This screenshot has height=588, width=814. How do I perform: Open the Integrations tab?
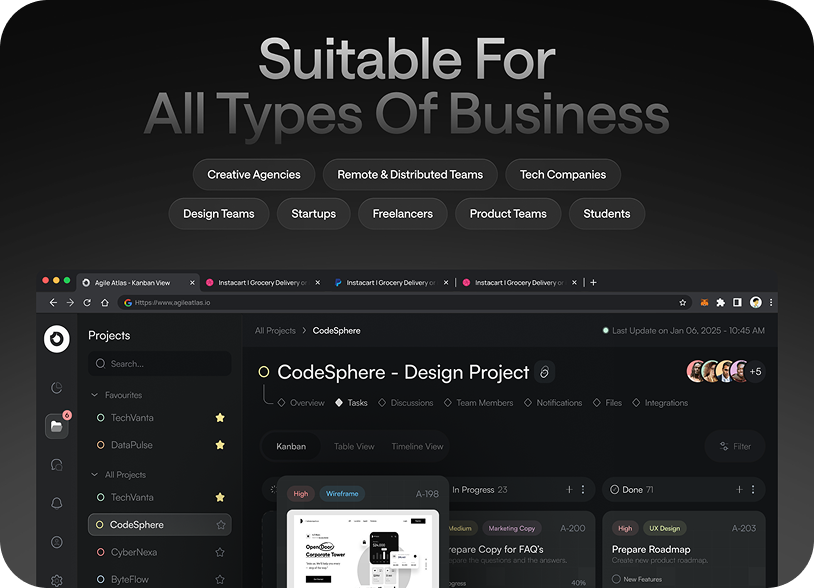(x=660, y=403)
